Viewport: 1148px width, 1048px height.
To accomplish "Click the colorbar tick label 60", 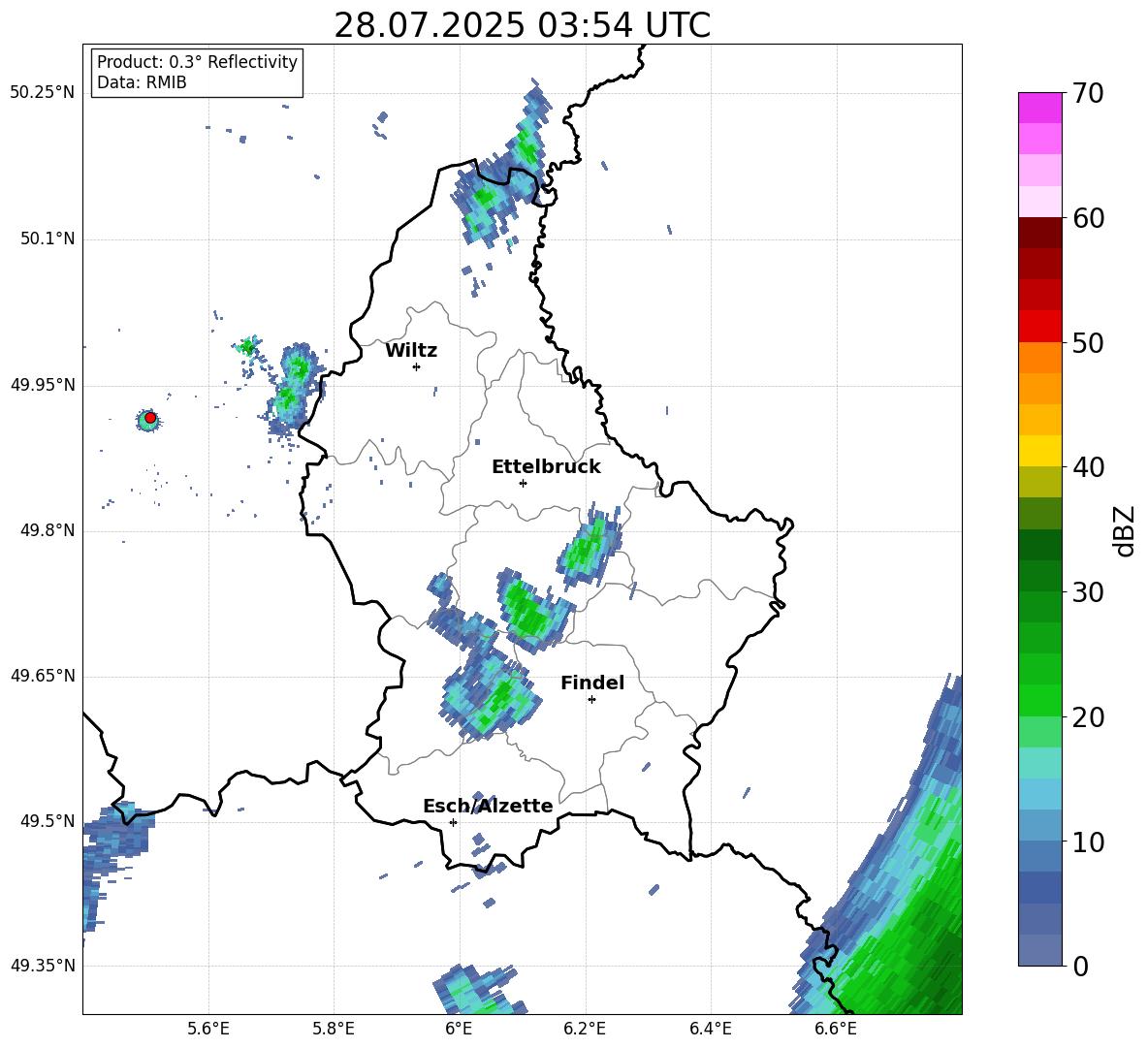I will coord(1088,218).
